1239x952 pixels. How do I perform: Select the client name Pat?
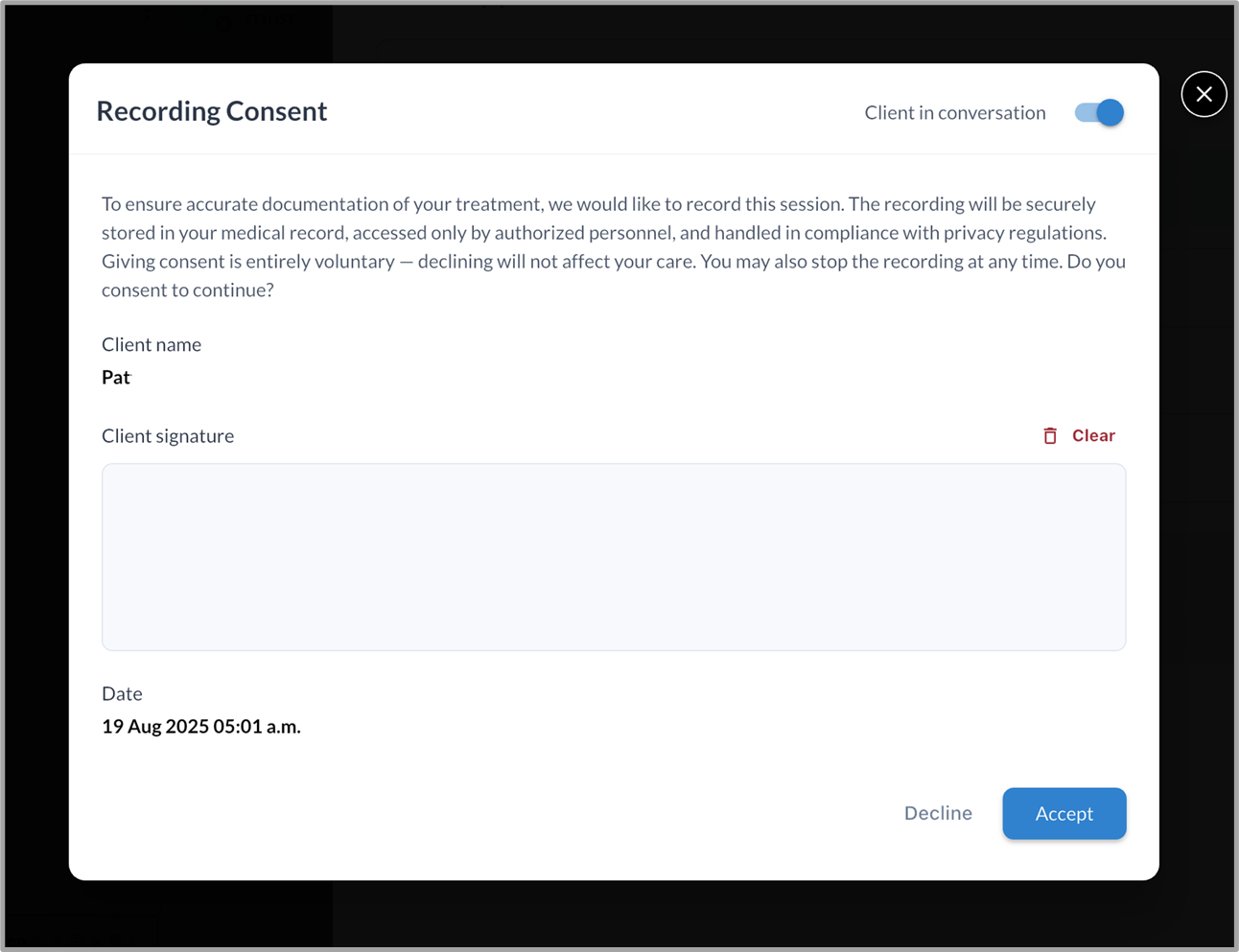[x=116, y=378]
